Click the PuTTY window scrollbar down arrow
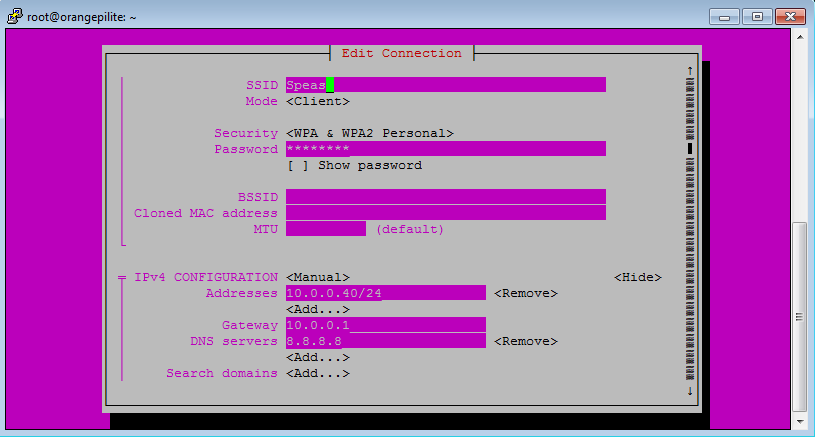This screenshot has height=437, width=815. pos(800,422)
